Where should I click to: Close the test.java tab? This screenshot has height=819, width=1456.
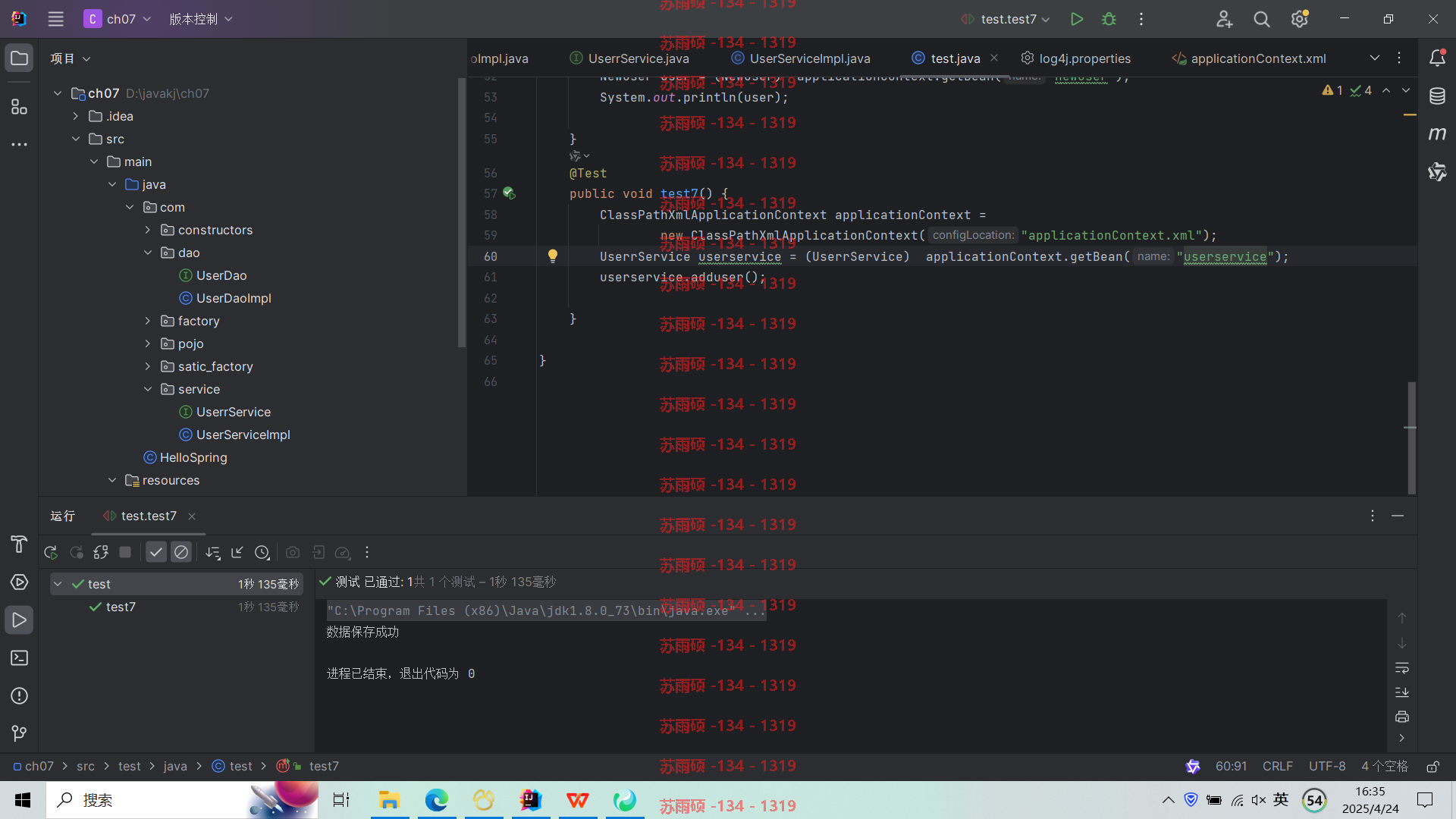tap(994, 58)
